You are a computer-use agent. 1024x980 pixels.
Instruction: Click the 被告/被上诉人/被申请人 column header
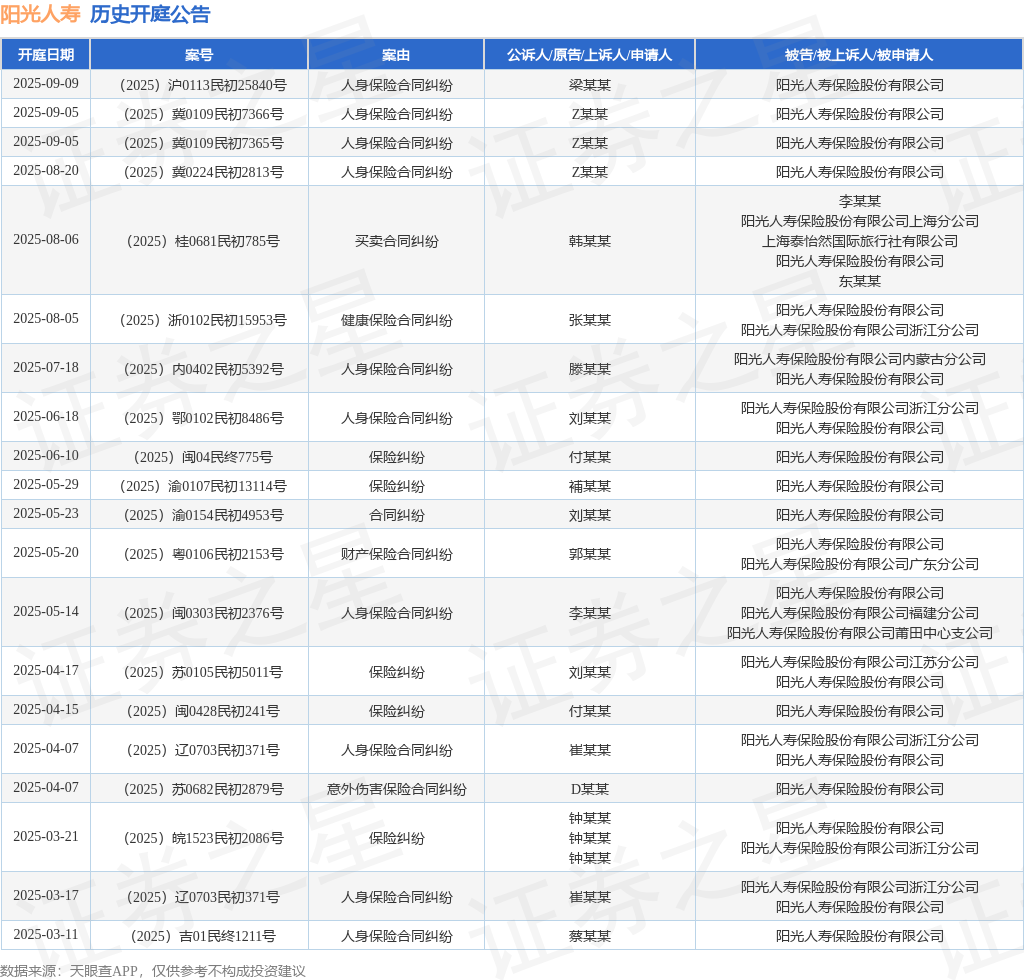[859, 55]
